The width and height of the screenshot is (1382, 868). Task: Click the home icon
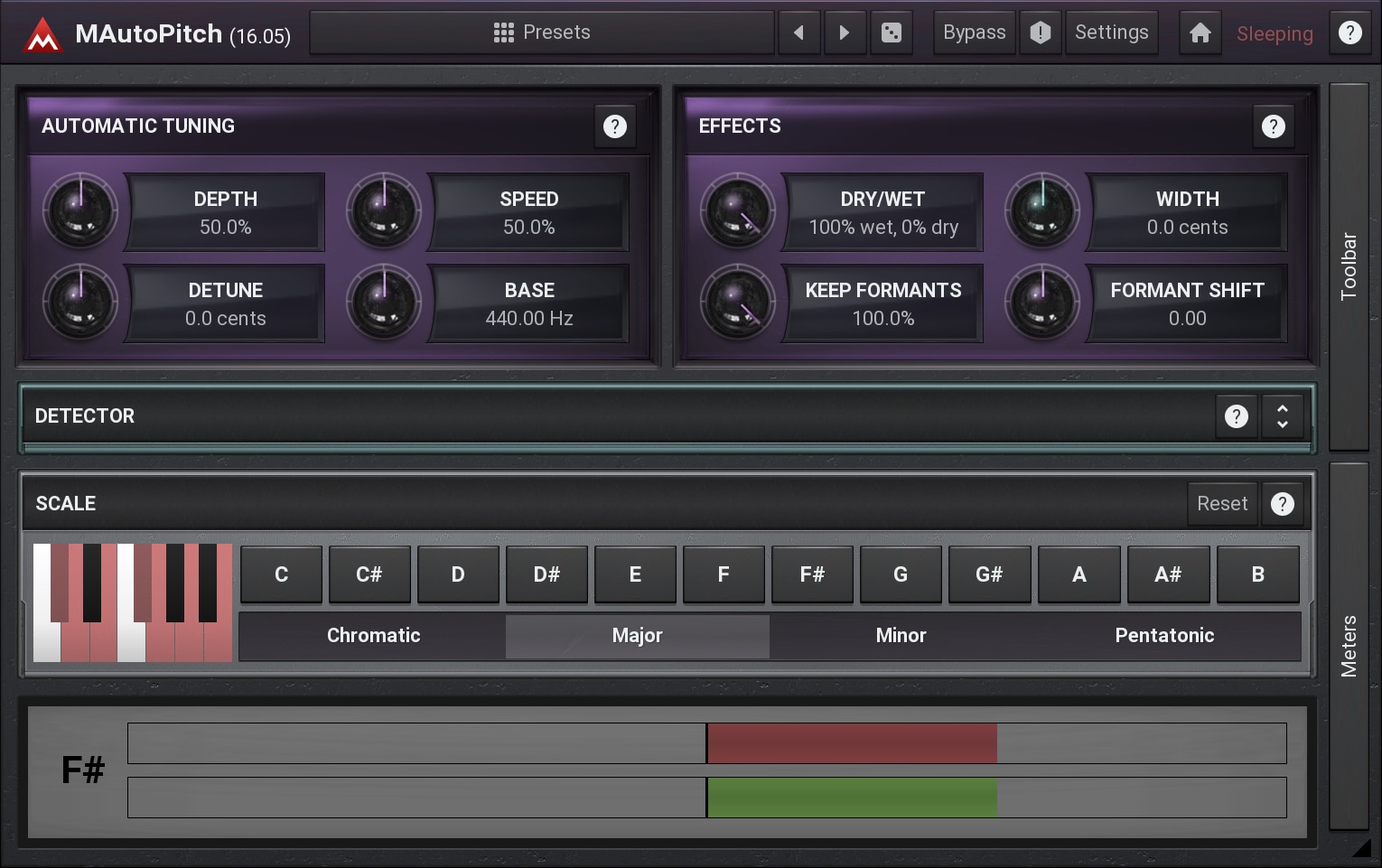(x=1200, y=33)
